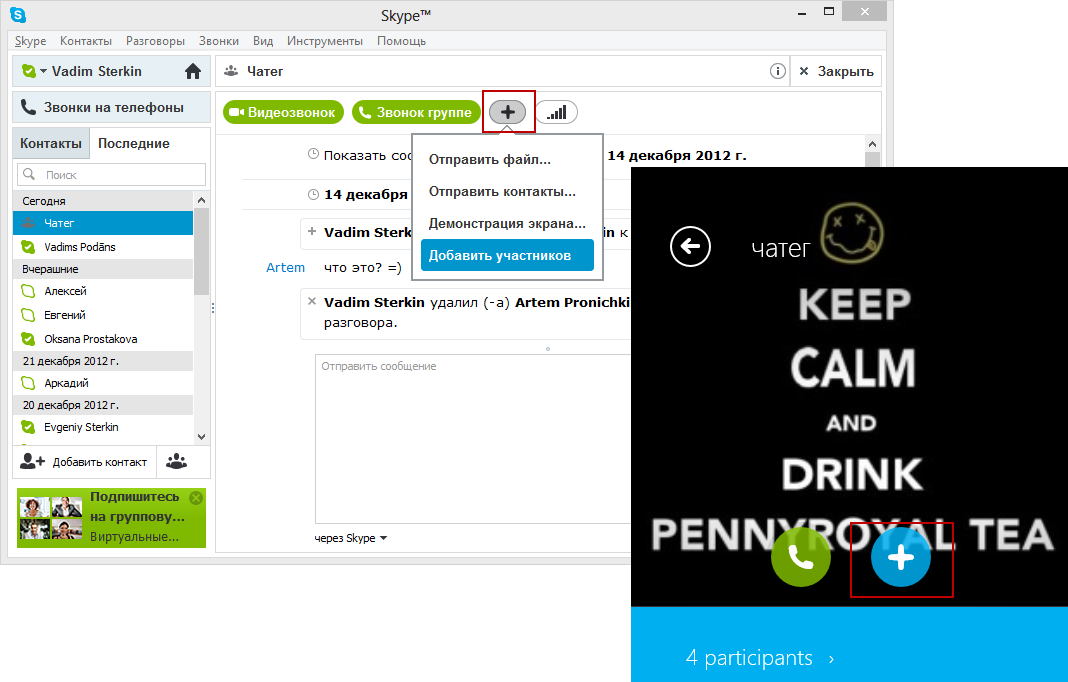The width and height of the screenshot is (1068, 682).
Task: Create a group via the people icon
Action: click(176, 462)
